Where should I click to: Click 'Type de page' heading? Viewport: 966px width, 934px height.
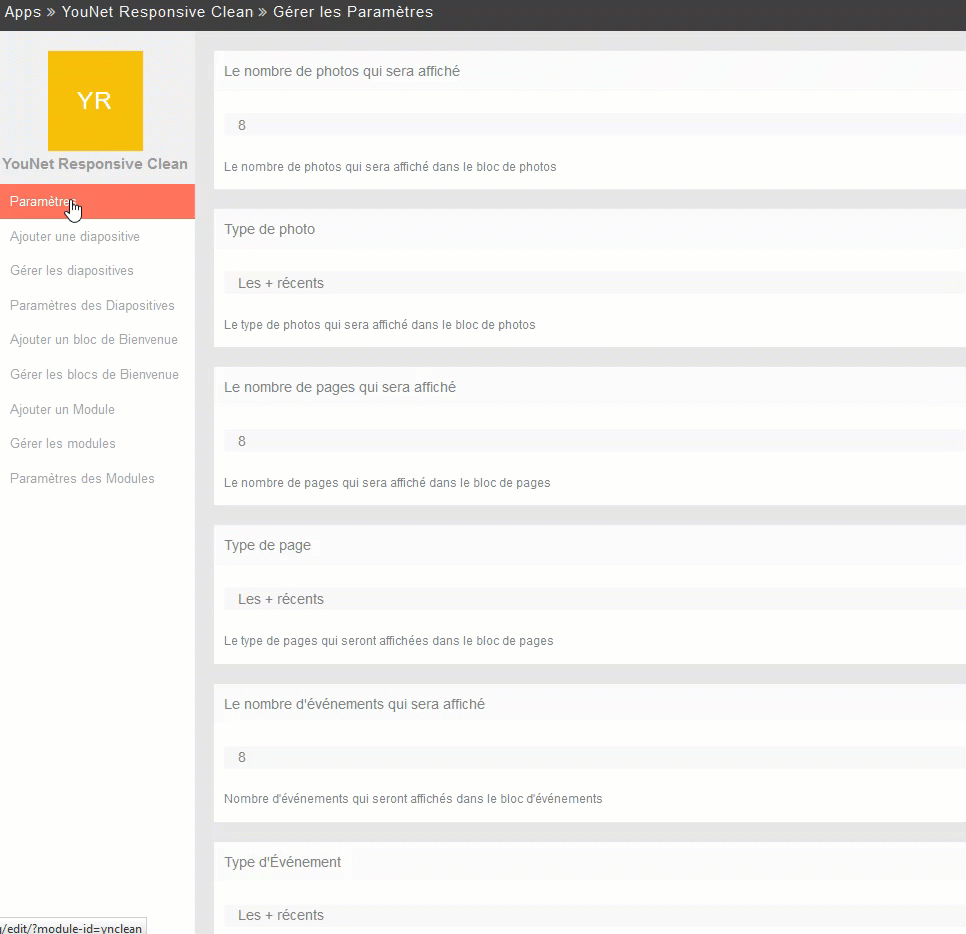pos(267,545)
